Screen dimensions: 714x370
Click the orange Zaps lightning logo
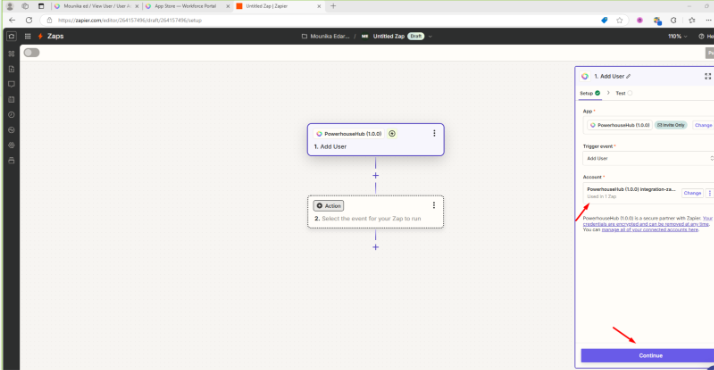[x=41, y=36]
